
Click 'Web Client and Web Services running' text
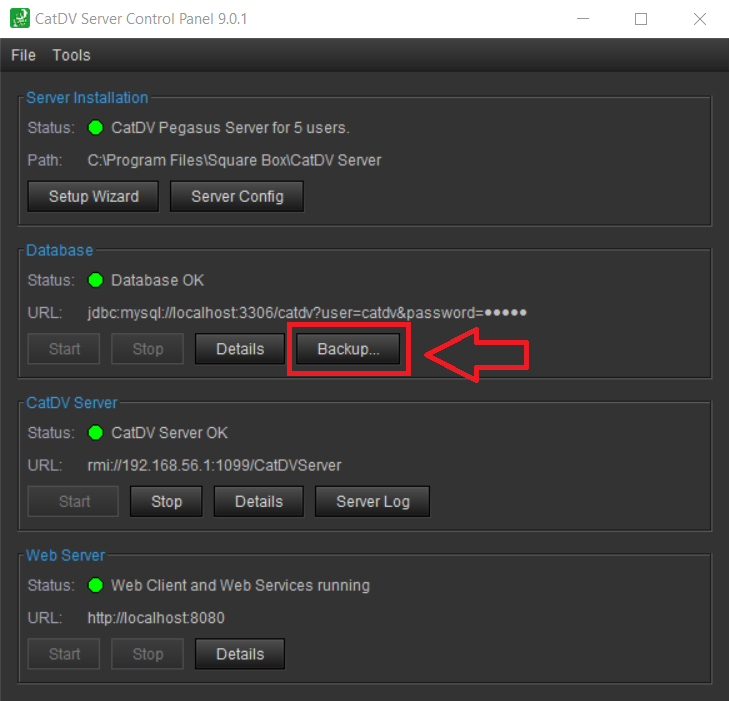(x=240, y=585)
